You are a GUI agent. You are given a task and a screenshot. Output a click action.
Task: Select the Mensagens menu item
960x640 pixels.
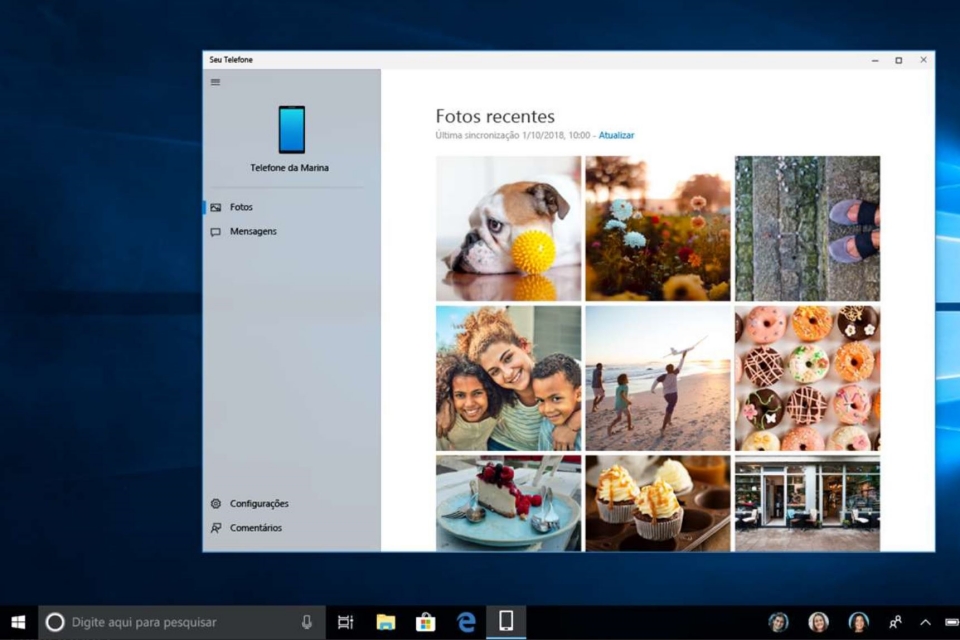tap(291, 232)
